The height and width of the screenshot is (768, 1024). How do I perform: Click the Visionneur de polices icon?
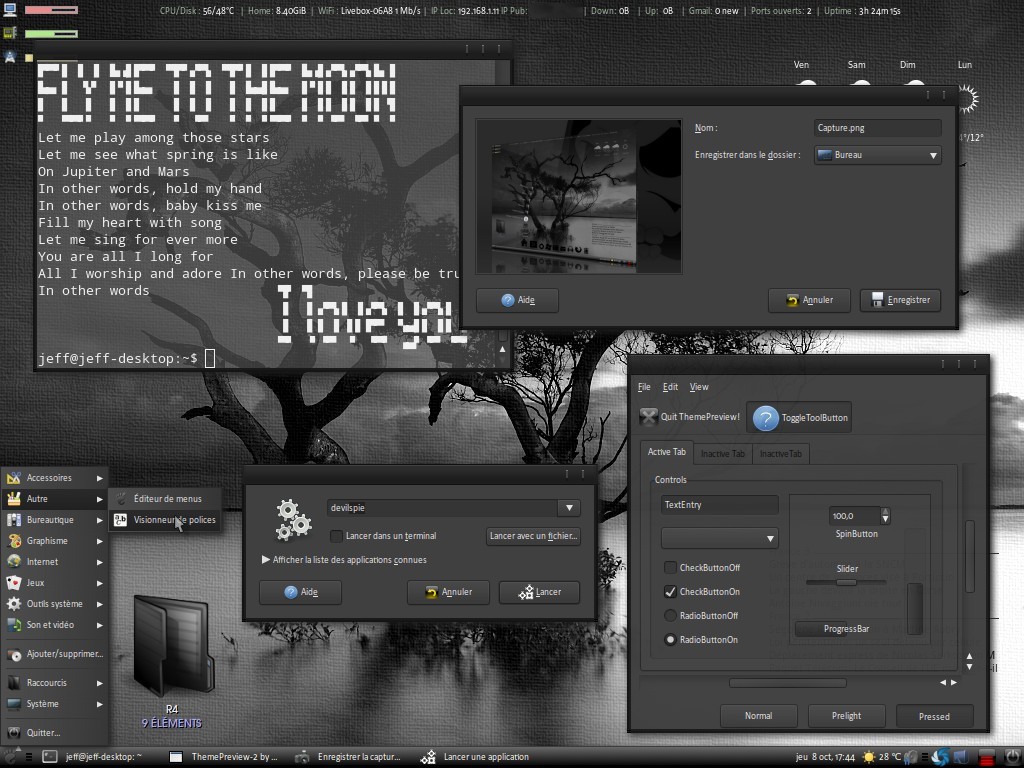[x=121, y=520]
